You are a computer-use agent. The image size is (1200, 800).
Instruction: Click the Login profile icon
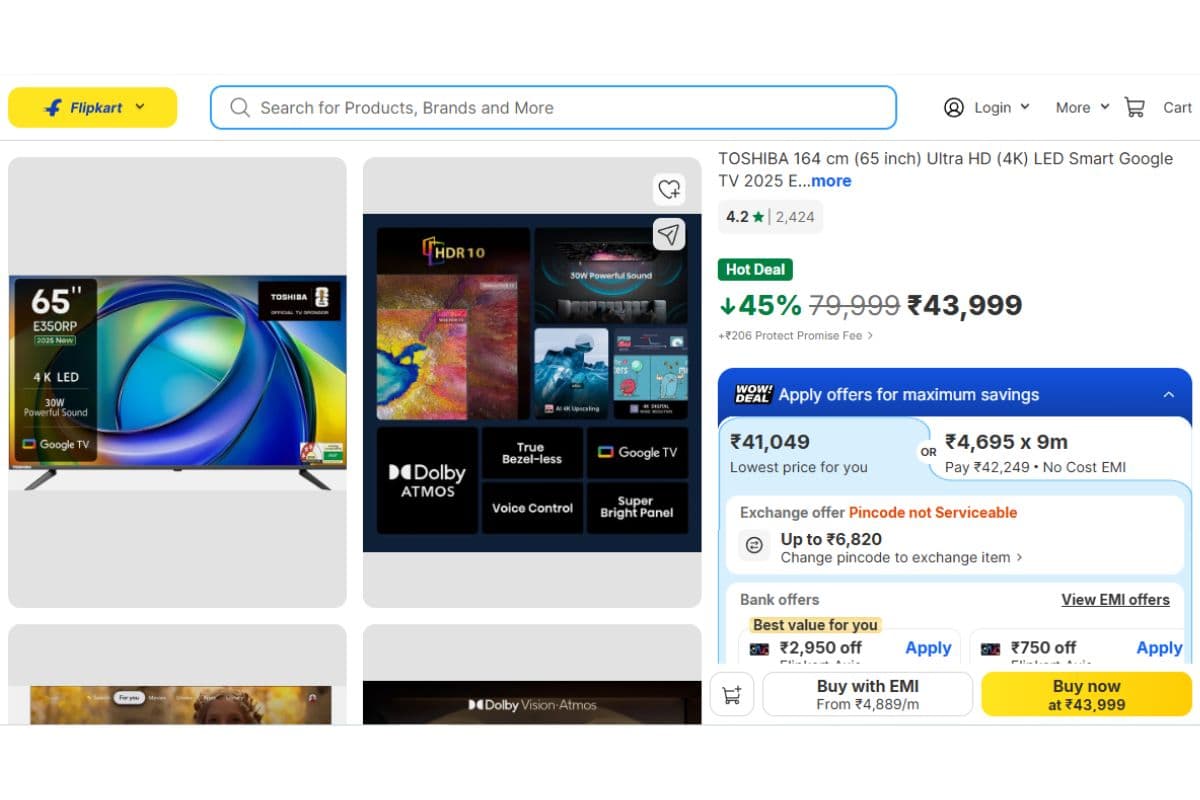tap(954, 107)
